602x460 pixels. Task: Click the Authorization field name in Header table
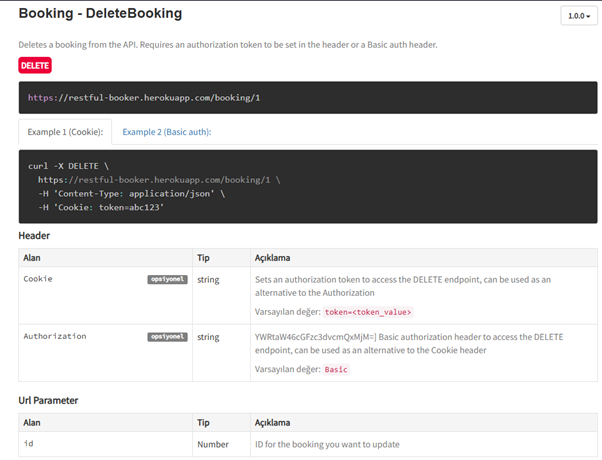tap(55, 337)
